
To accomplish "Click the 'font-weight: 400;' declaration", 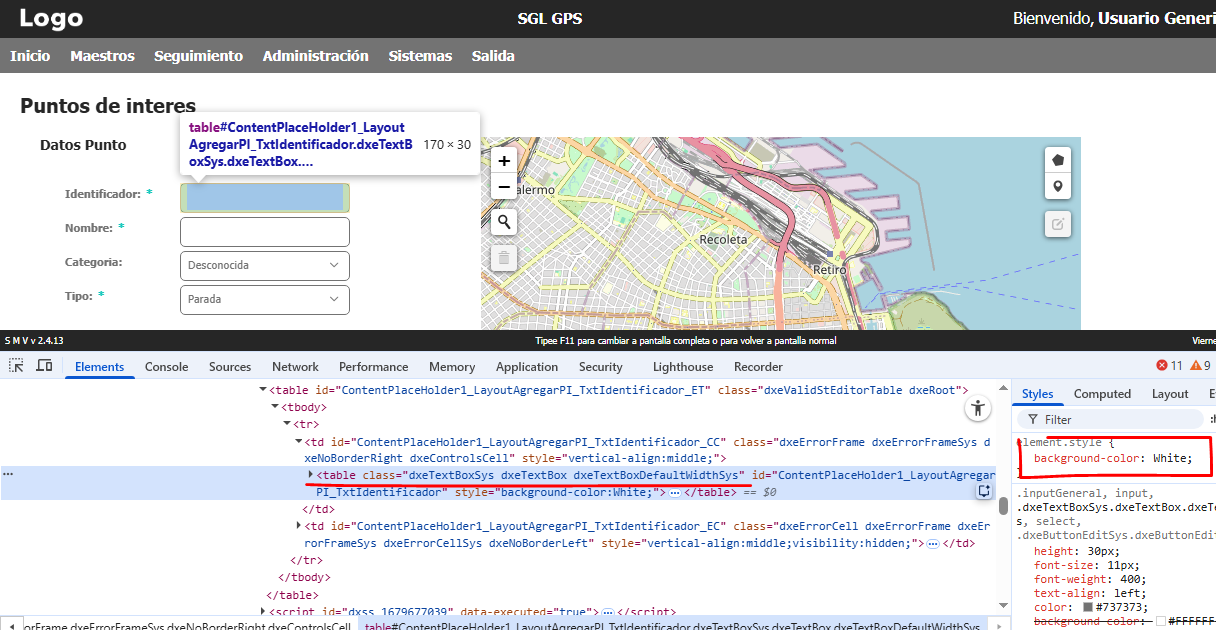I will point(1090,579).
